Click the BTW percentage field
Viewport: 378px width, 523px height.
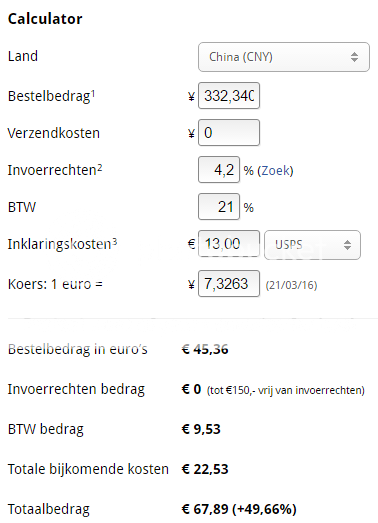[x=219, y=206]
